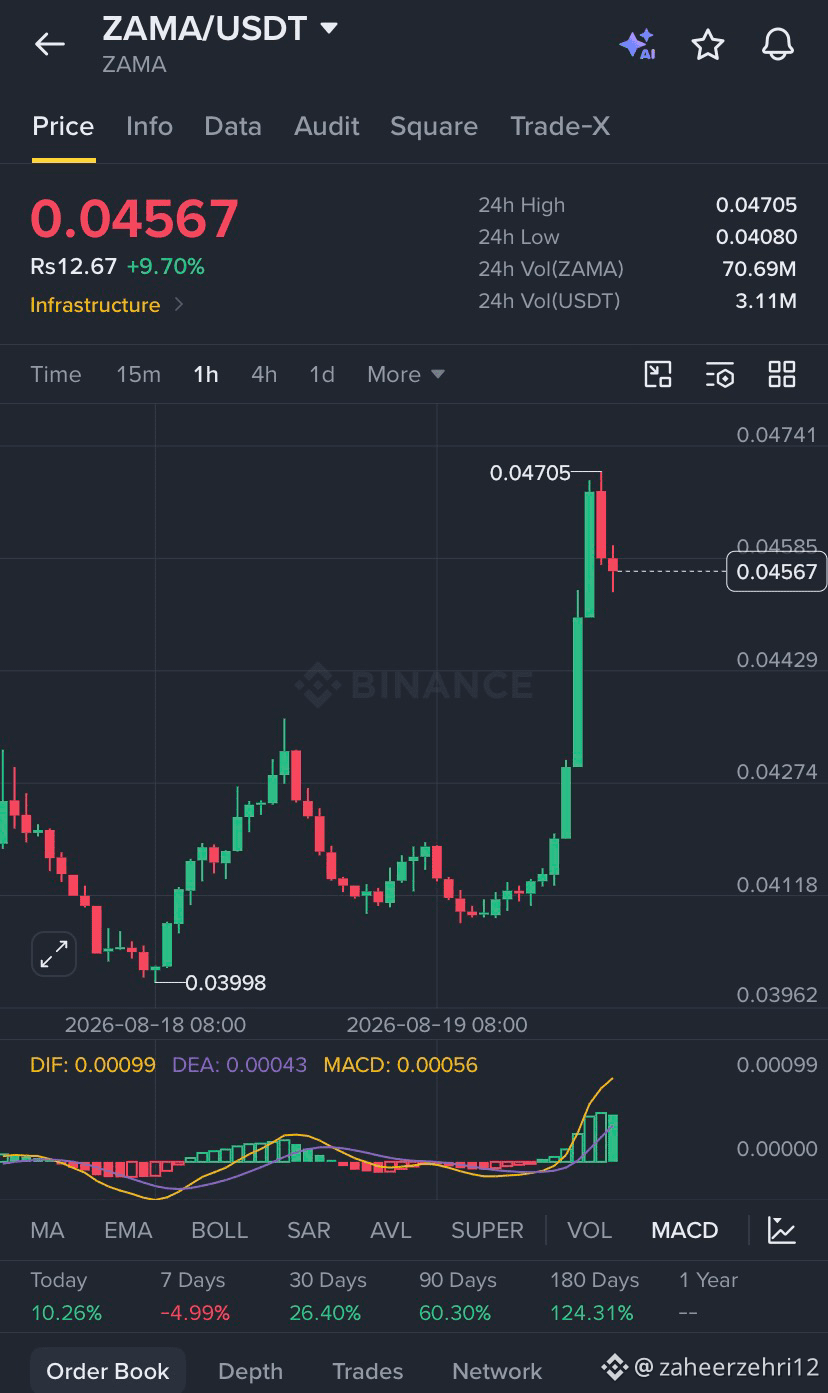Toggle the SUPER indicator
Image resolution: width=828 pixels, height=1393 pixels.
[x=487, y=1230]
